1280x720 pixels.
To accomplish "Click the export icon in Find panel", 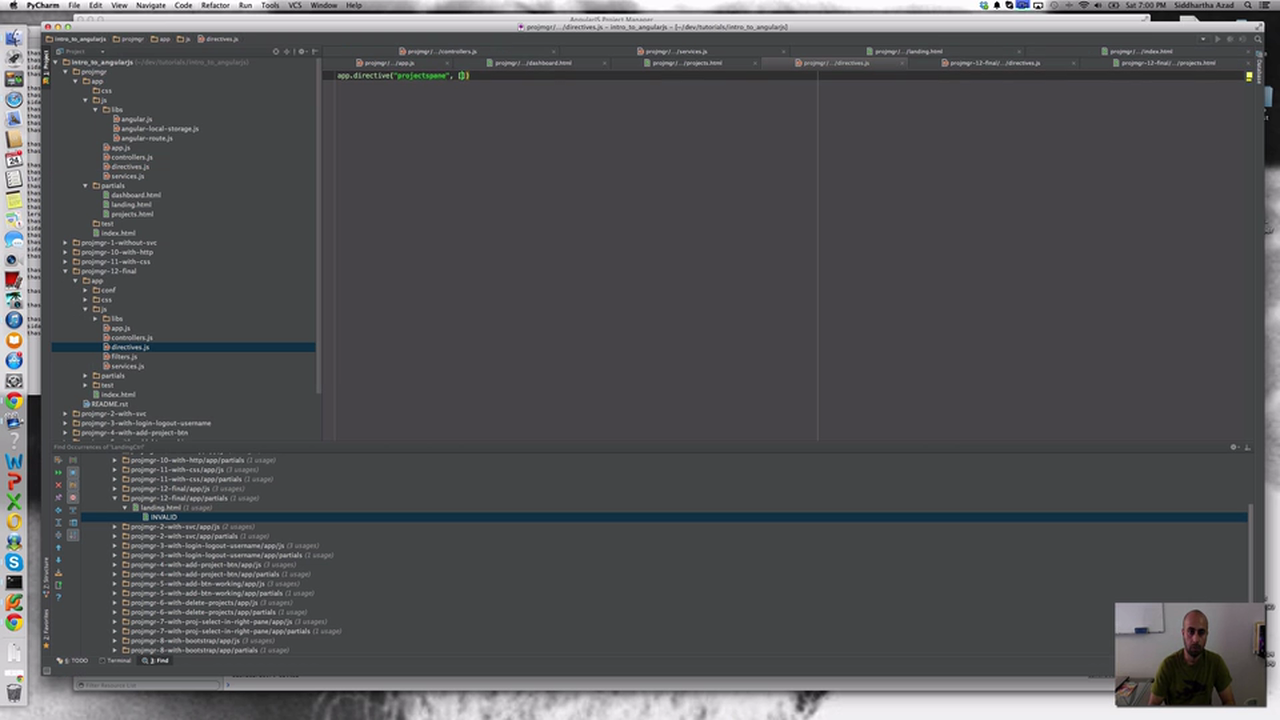I will [x=58, y=585].
